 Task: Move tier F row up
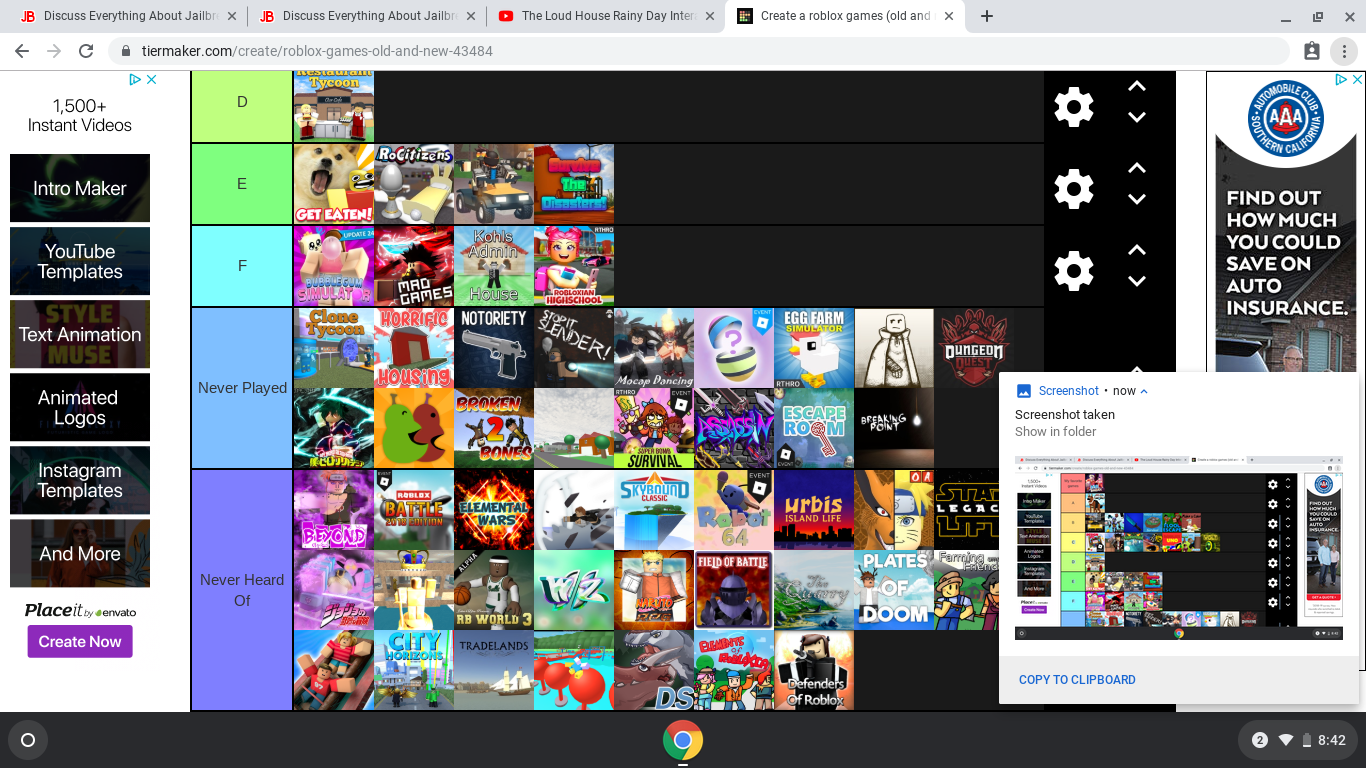(1137, 251)
